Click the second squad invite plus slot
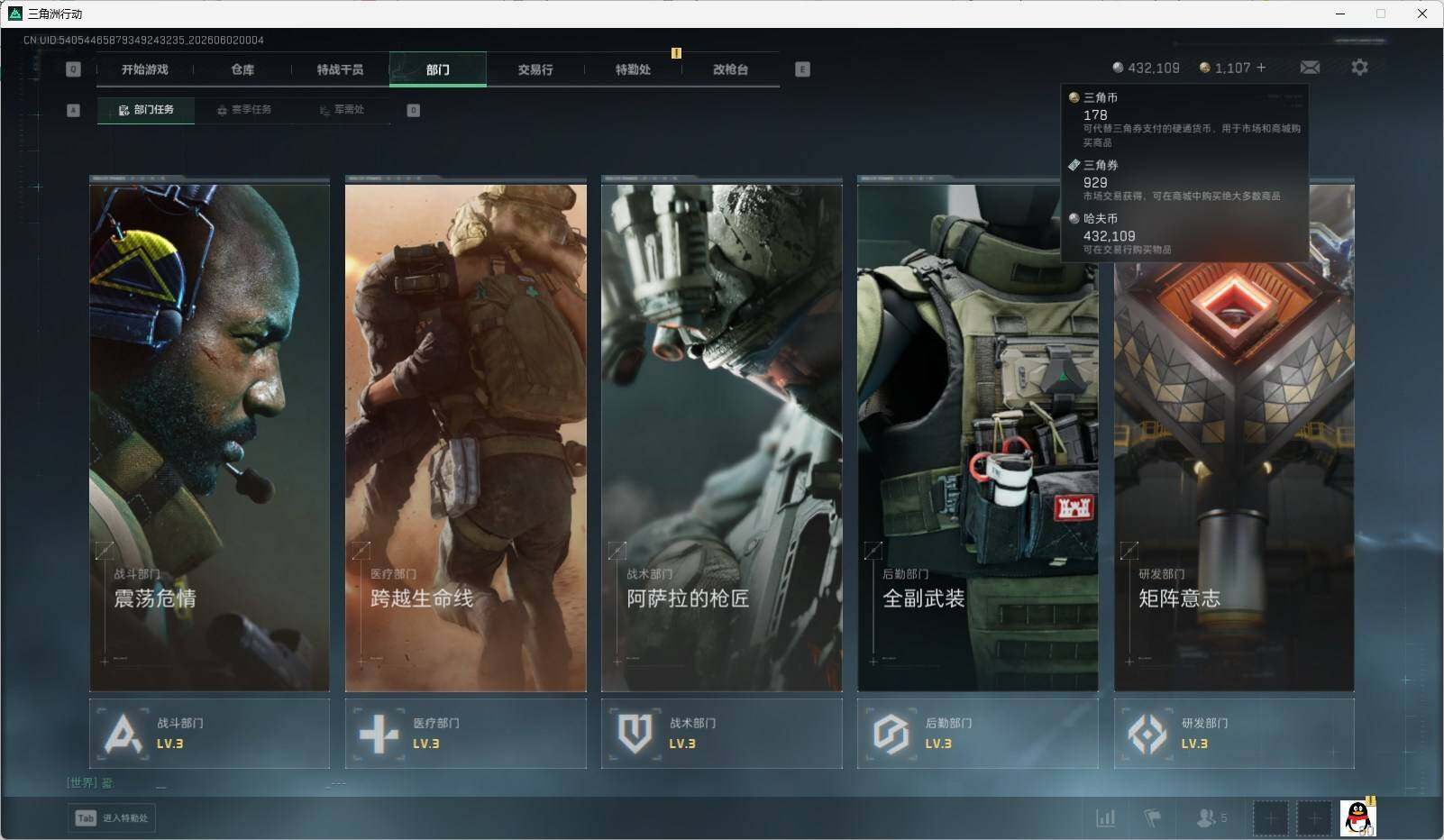The height and width of the screenshot is (840, 1444). pyautogui.click(x=1314, y=818)
